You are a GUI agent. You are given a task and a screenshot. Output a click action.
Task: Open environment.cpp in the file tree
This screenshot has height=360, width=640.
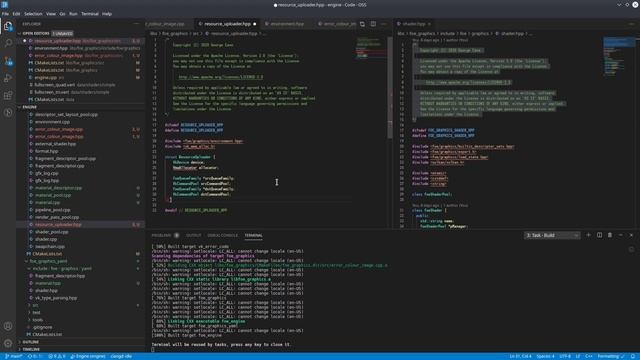click(52, 122)
